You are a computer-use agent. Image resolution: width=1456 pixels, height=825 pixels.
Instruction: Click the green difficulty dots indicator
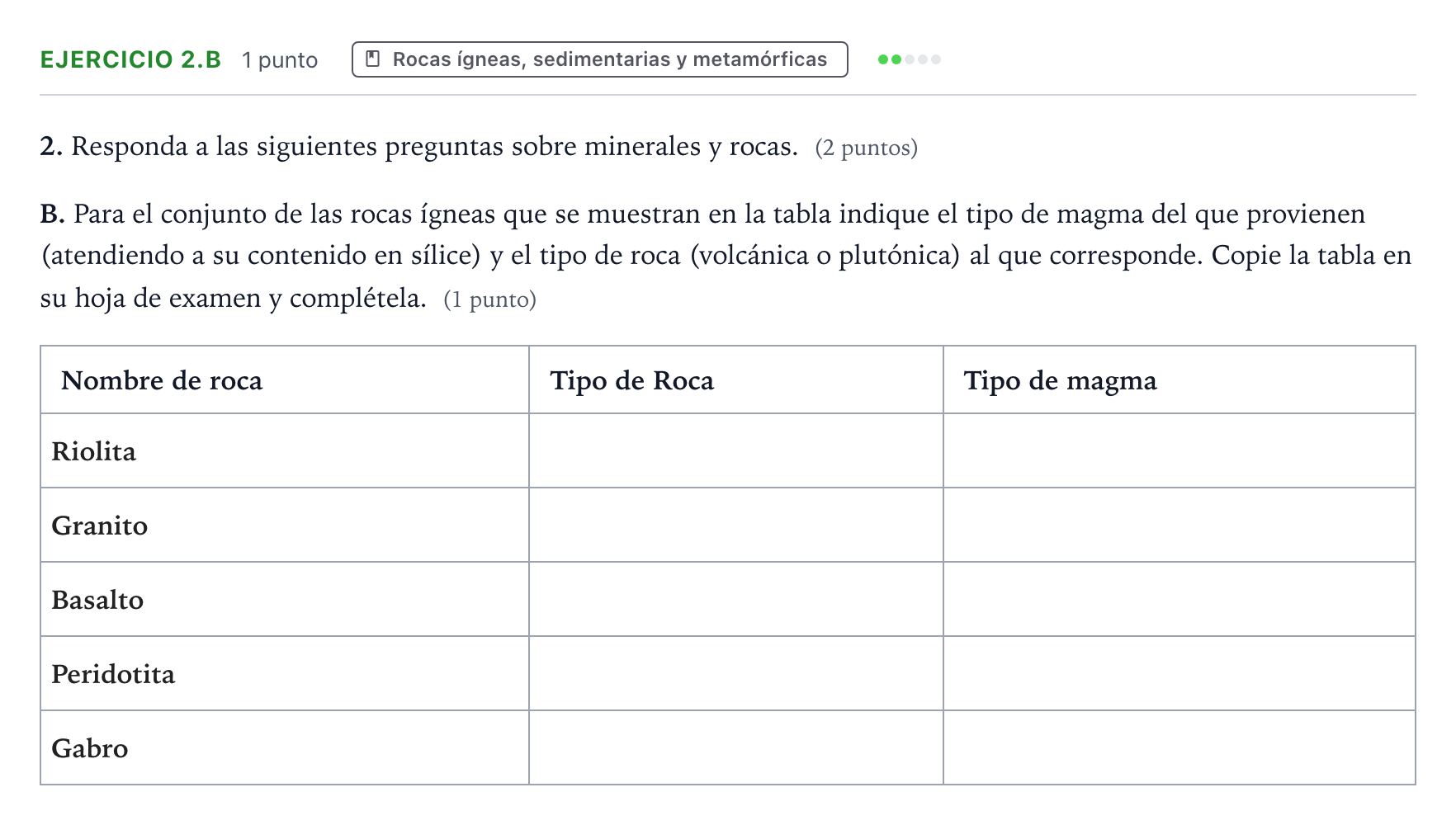pos(910,59)
